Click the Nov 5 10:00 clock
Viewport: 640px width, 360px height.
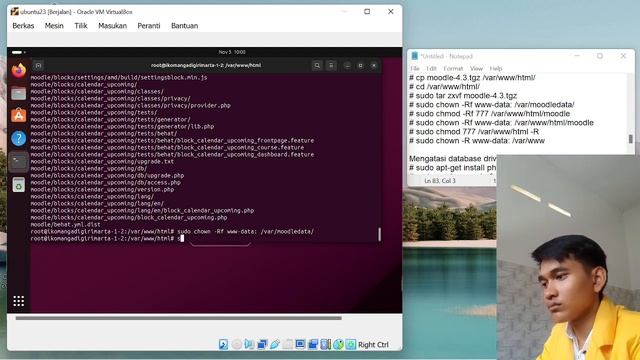[232, 52]
